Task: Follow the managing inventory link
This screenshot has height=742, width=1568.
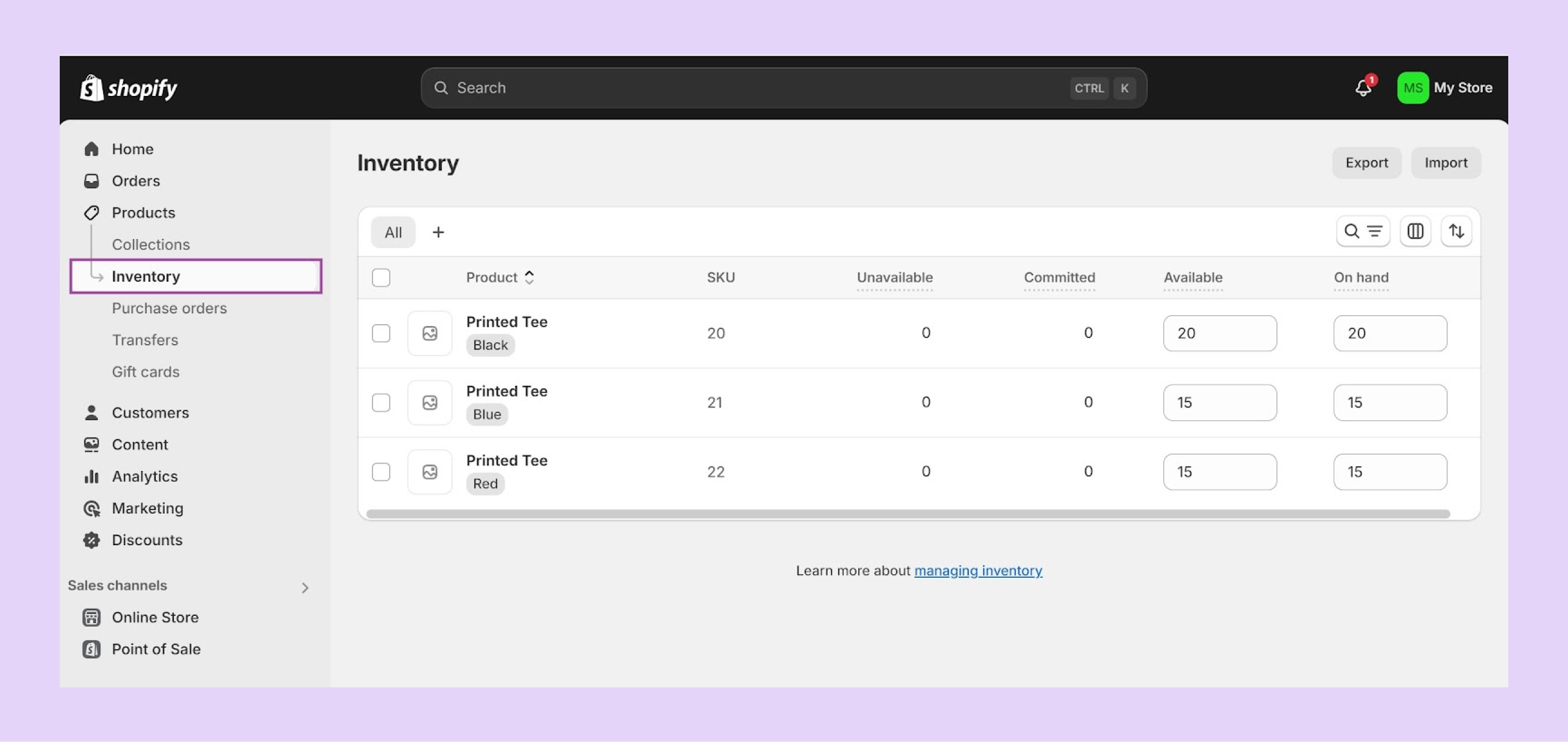Action: coord(978,571)
